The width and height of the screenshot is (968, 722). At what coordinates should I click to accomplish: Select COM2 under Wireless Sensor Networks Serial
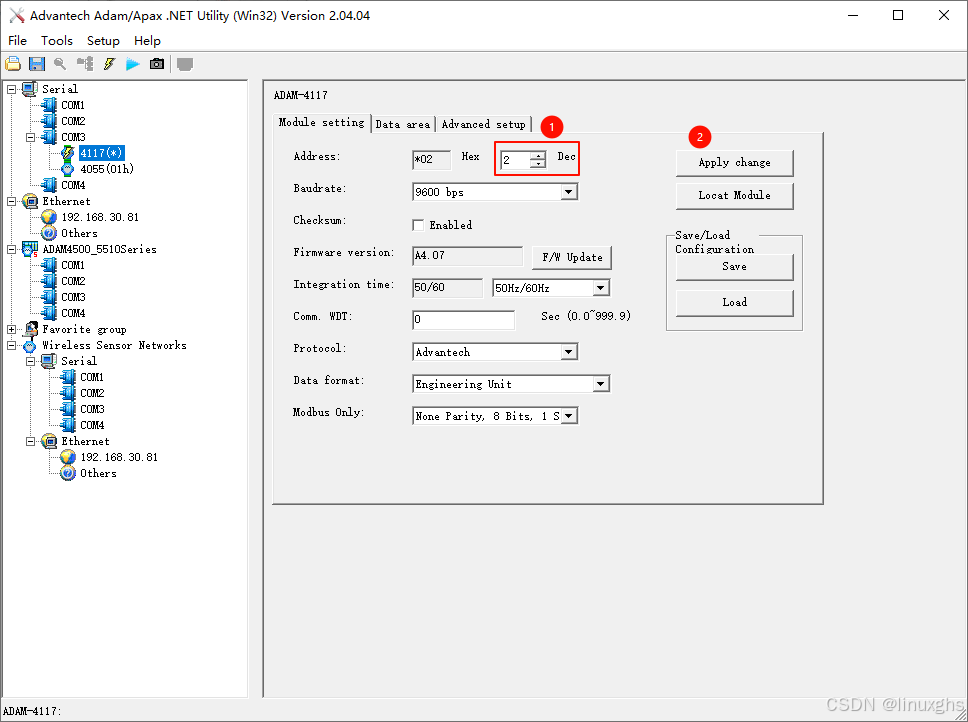(x=92, y=393)
